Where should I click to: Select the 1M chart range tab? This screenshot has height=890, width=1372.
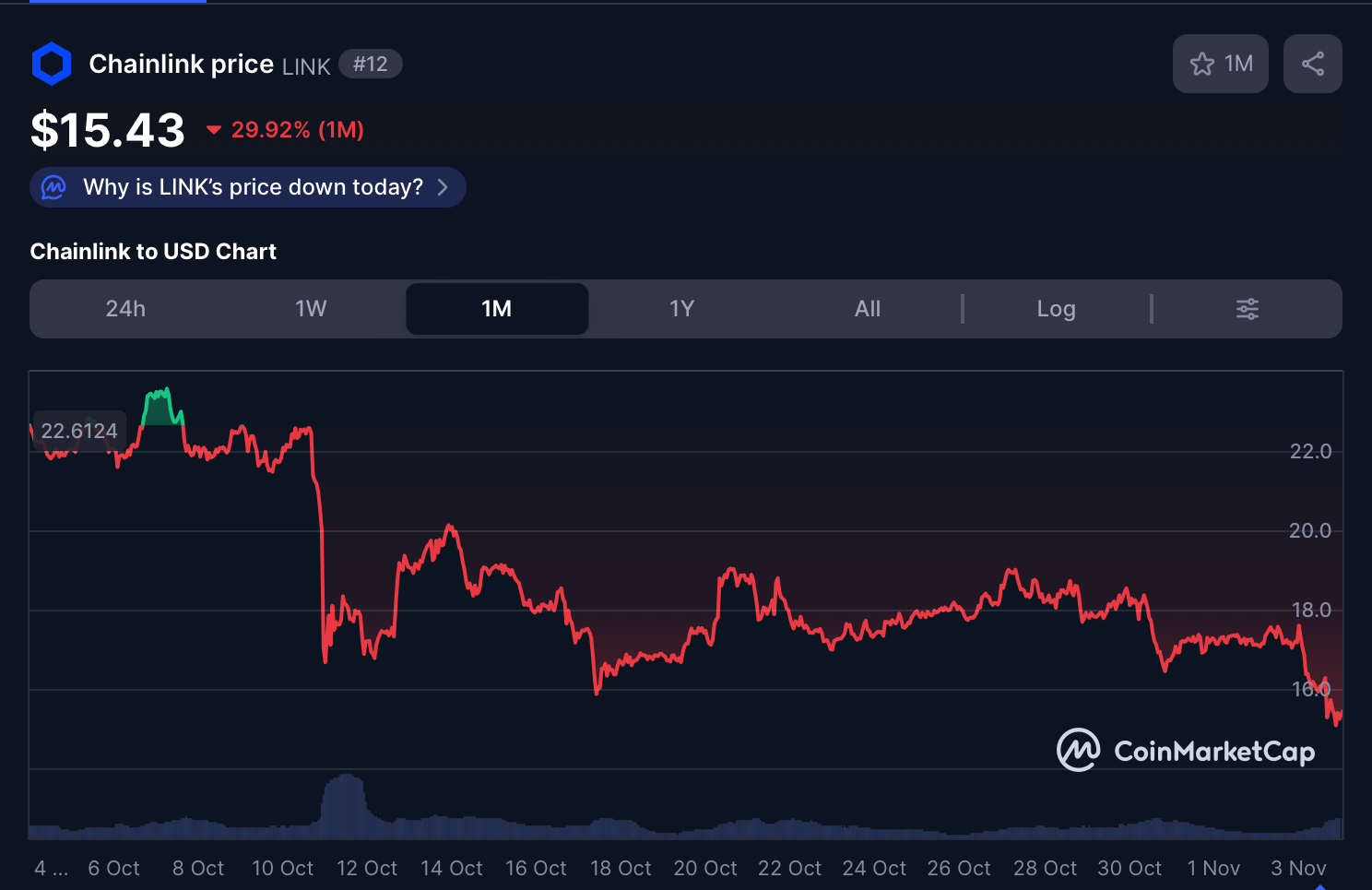(x=497, y=309)
